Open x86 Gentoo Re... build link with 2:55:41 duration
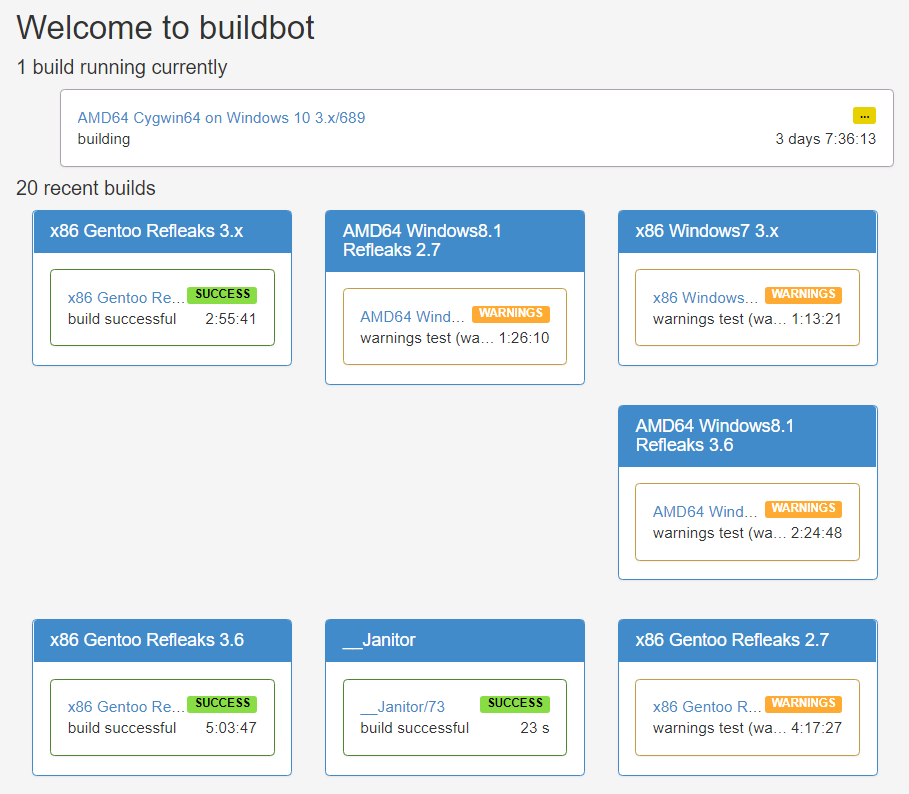This screenshot has height=794, width=909. 126,297
